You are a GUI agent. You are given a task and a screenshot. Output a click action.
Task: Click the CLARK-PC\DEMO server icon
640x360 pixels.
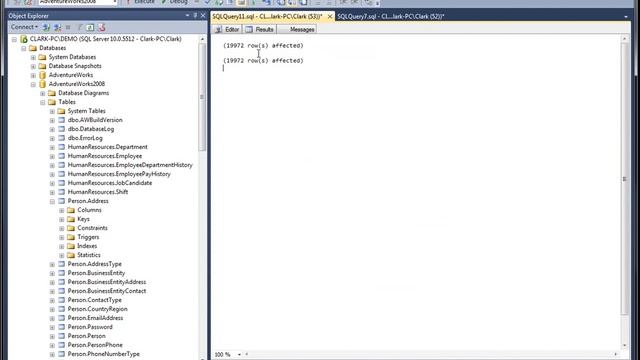coord(24,39)
